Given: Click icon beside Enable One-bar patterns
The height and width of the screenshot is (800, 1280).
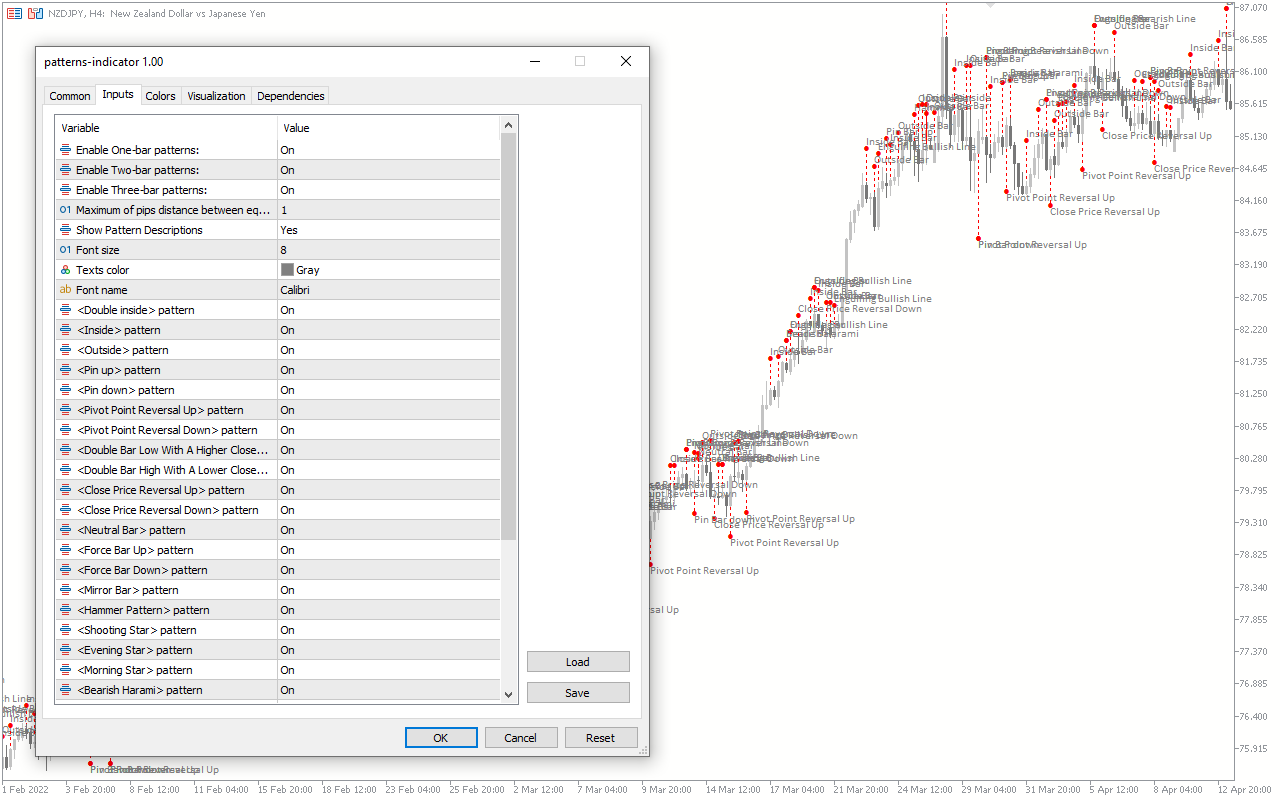Looking at the screenshot, I should (66, 150).
